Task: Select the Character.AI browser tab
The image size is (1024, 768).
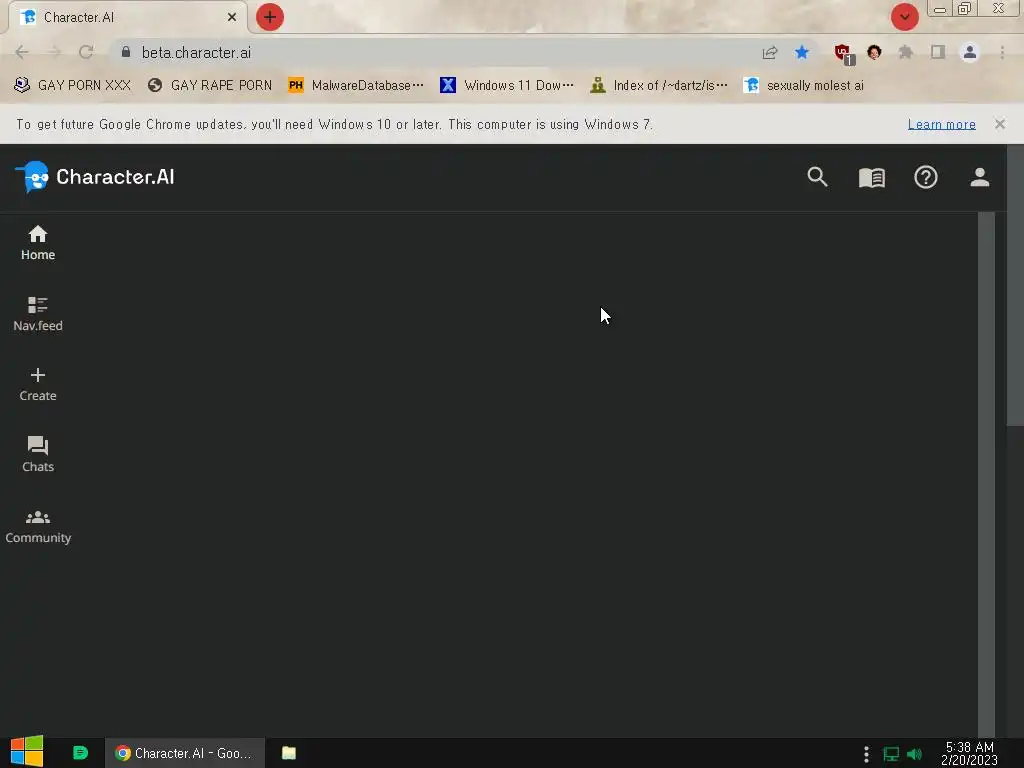Action: (x=127, y=18)
